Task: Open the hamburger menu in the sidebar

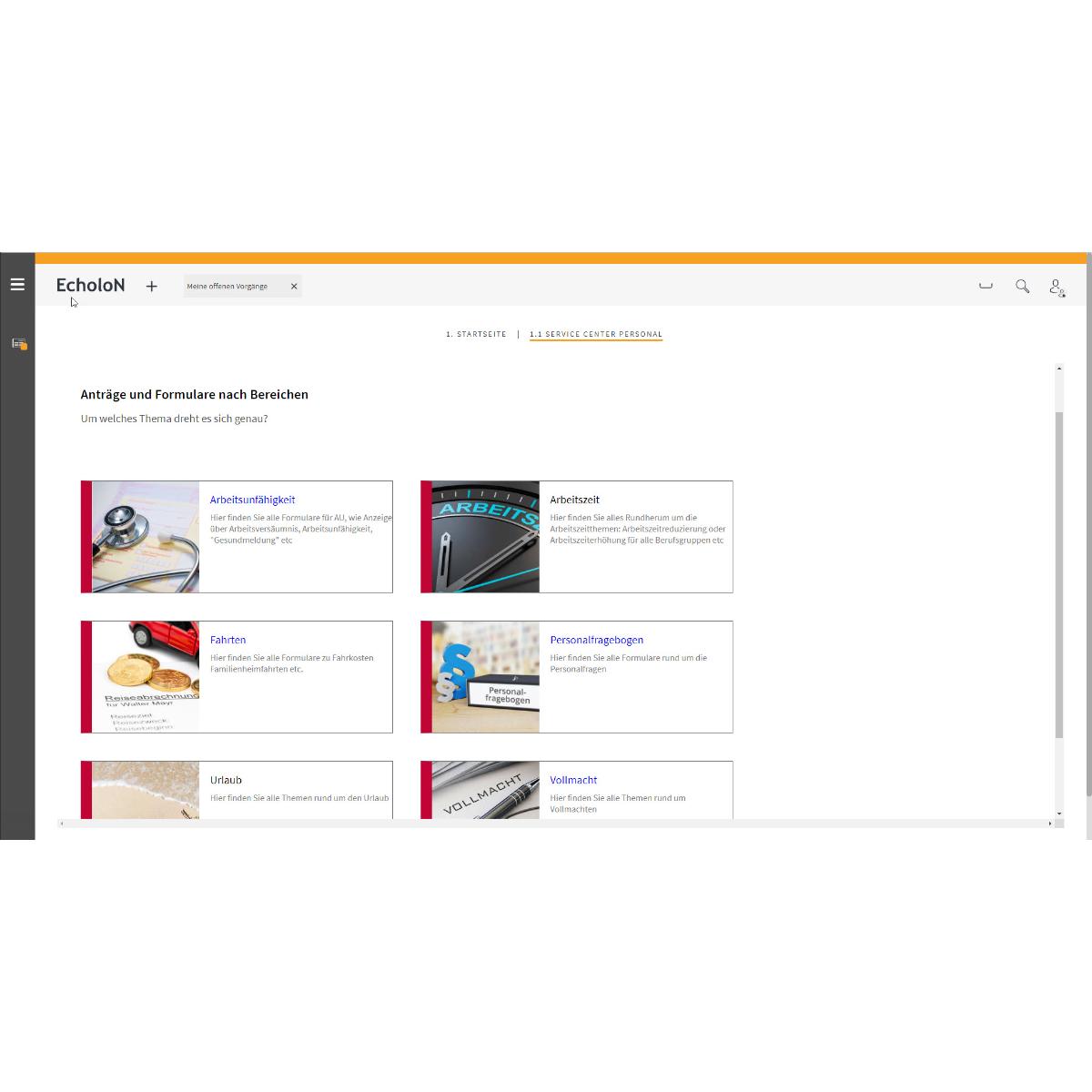Action: pos(17,285)
